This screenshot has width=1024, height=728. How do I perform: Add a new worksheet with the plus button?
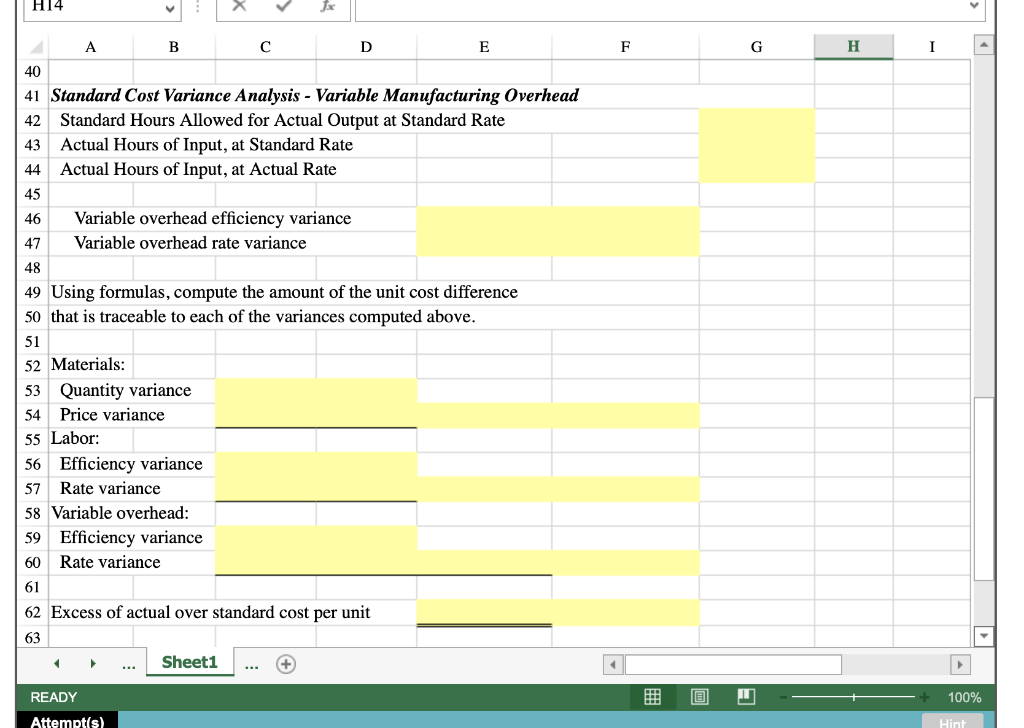click(x=285, y=662)
